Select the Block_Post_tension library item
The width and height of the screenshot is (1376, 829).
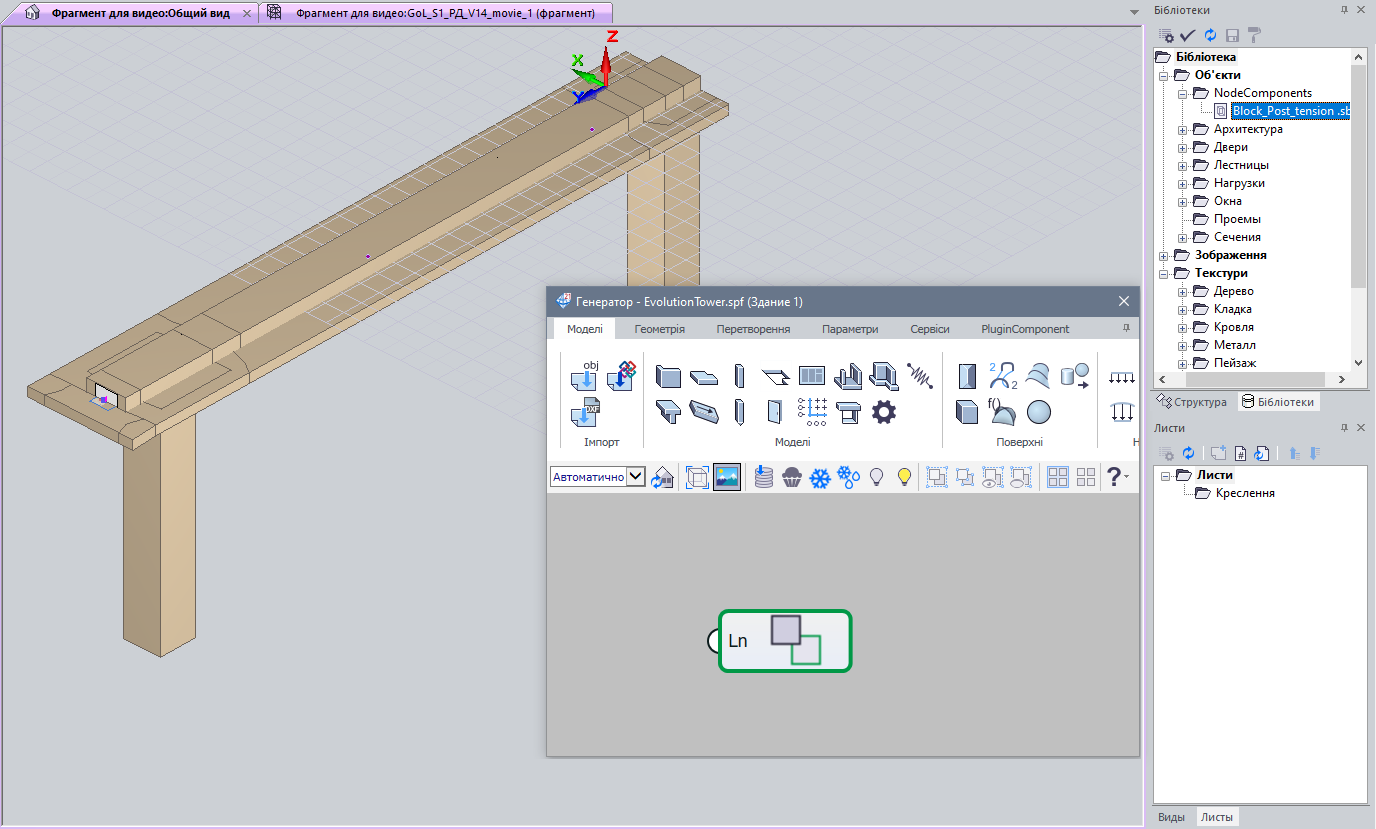tap(1290, 111)
